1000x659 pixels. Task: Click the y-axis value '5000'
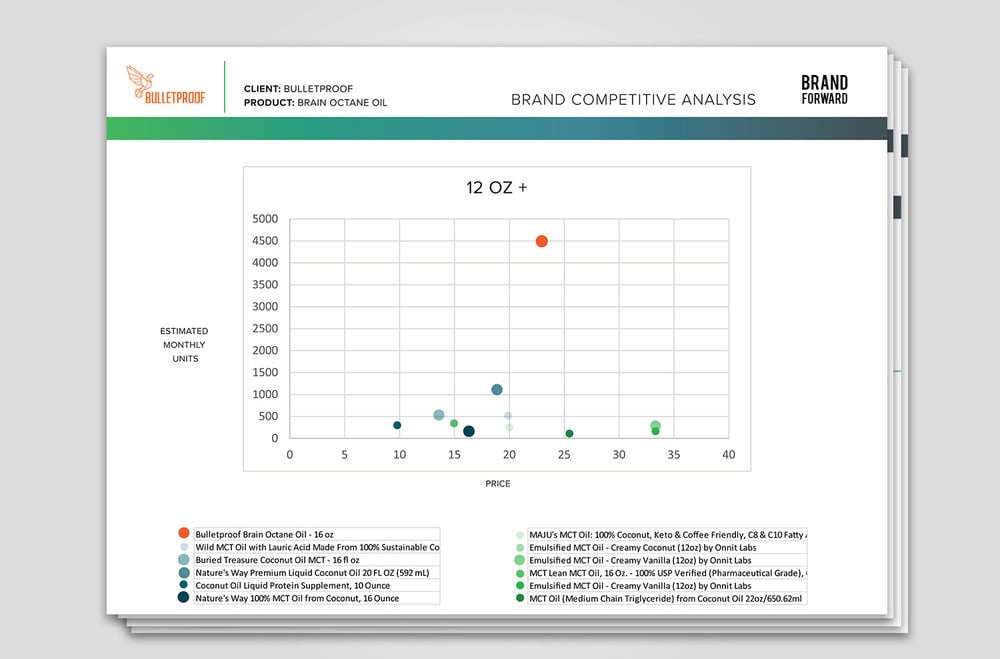[265, 219]
